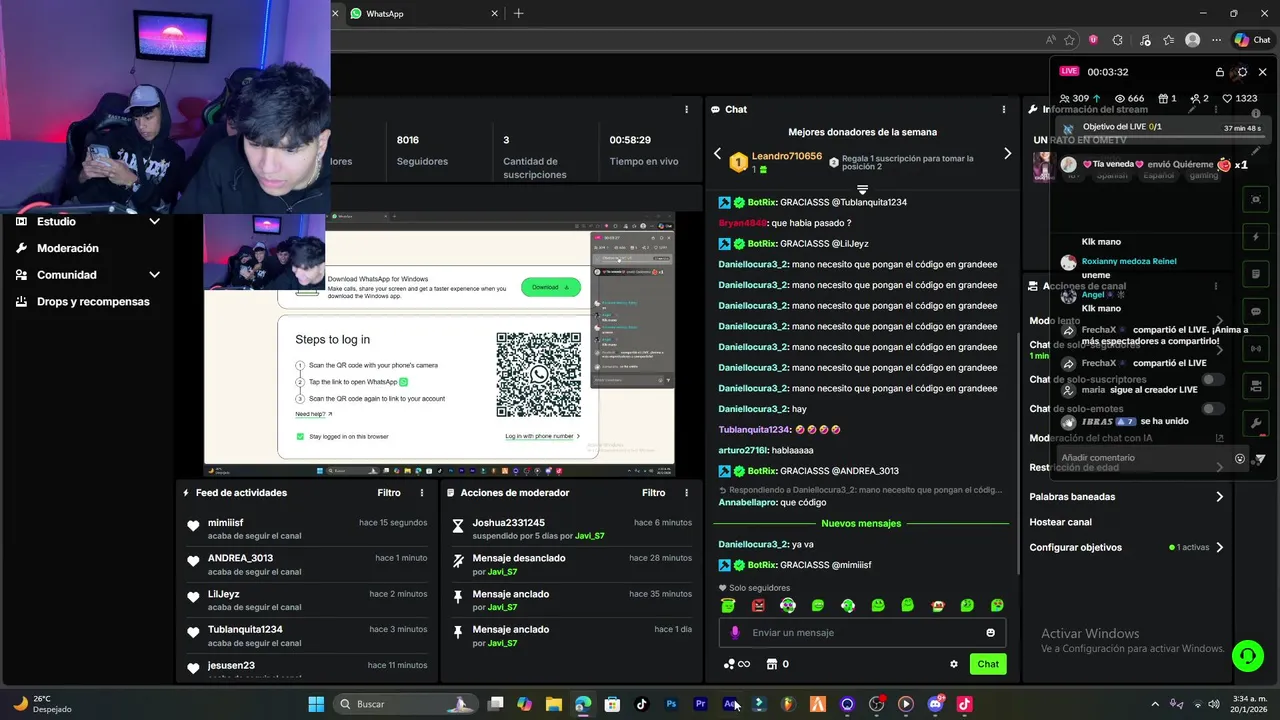Viewport: 1280px width, 720px height.
Task: Click 'ANDREA_3013' follow entry in feed
Action: tap(307, 564)
